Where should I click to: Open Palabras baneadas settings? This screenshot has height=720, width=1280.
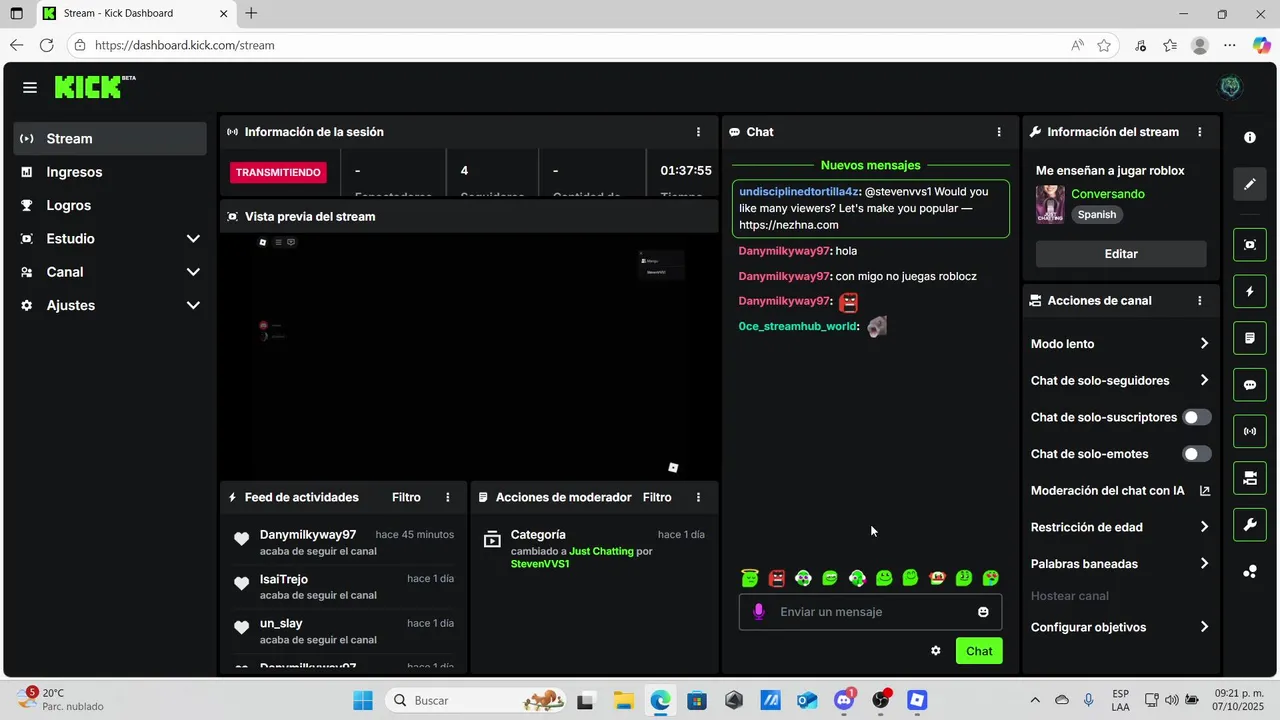1120,564
